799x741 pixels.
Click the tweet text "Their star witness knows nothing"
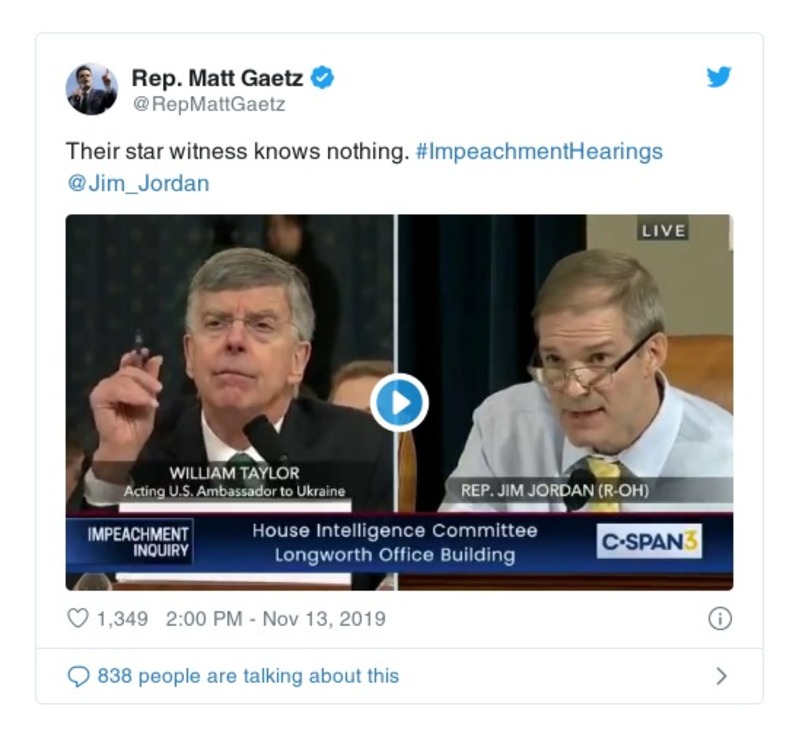pyautogui.click(x=237, y=151)
